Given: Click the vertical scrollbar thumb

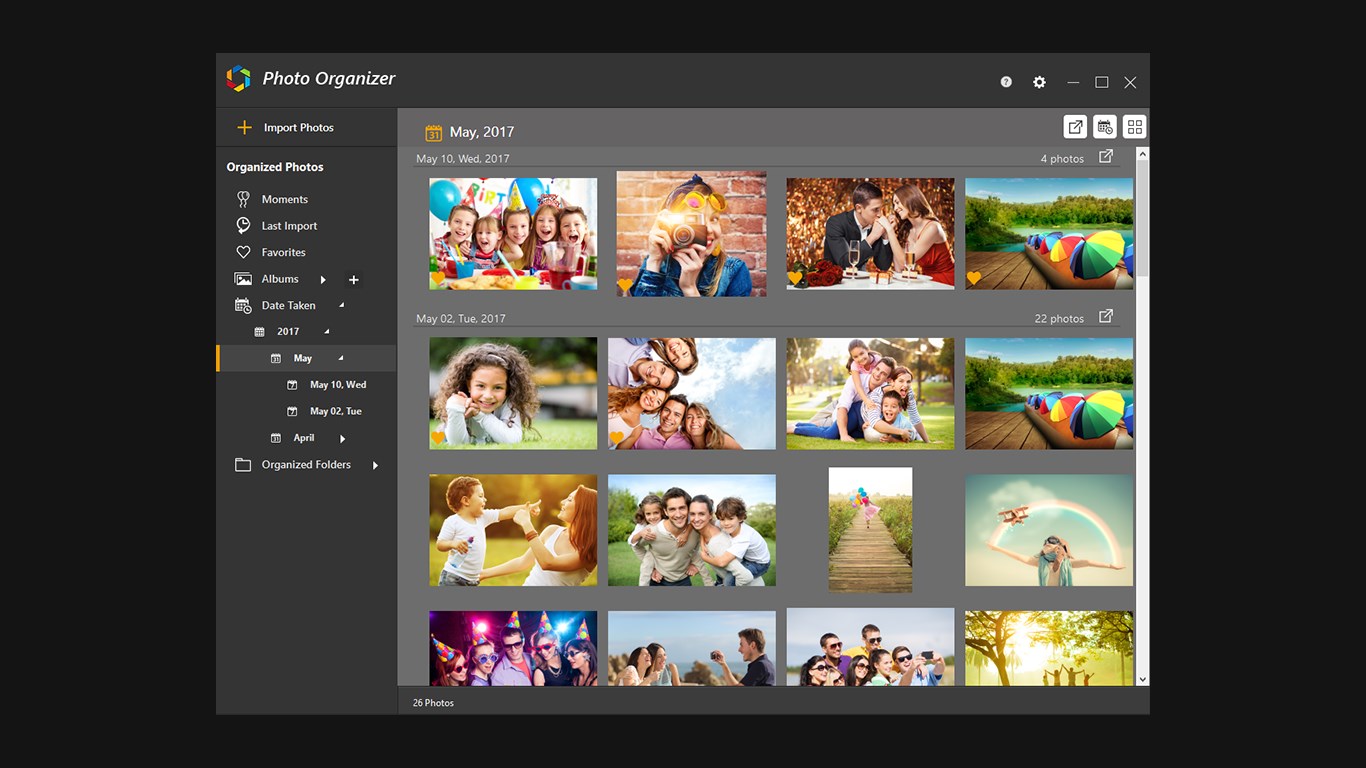Looking at the screenshot, I should tap(1143, 218).
